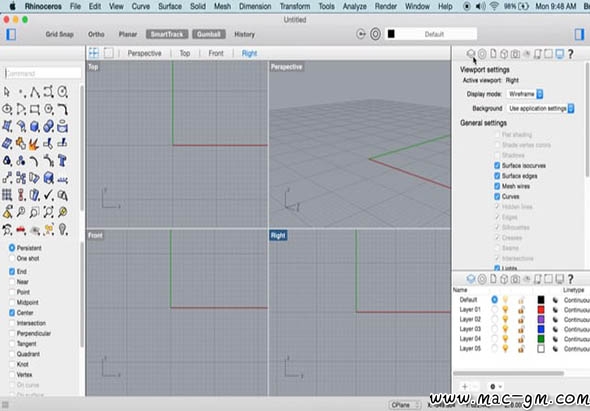Image resolution: width=590 pixels, height=411 pixels.
Task: Open the Surface menu
Action: pos(170,6)
